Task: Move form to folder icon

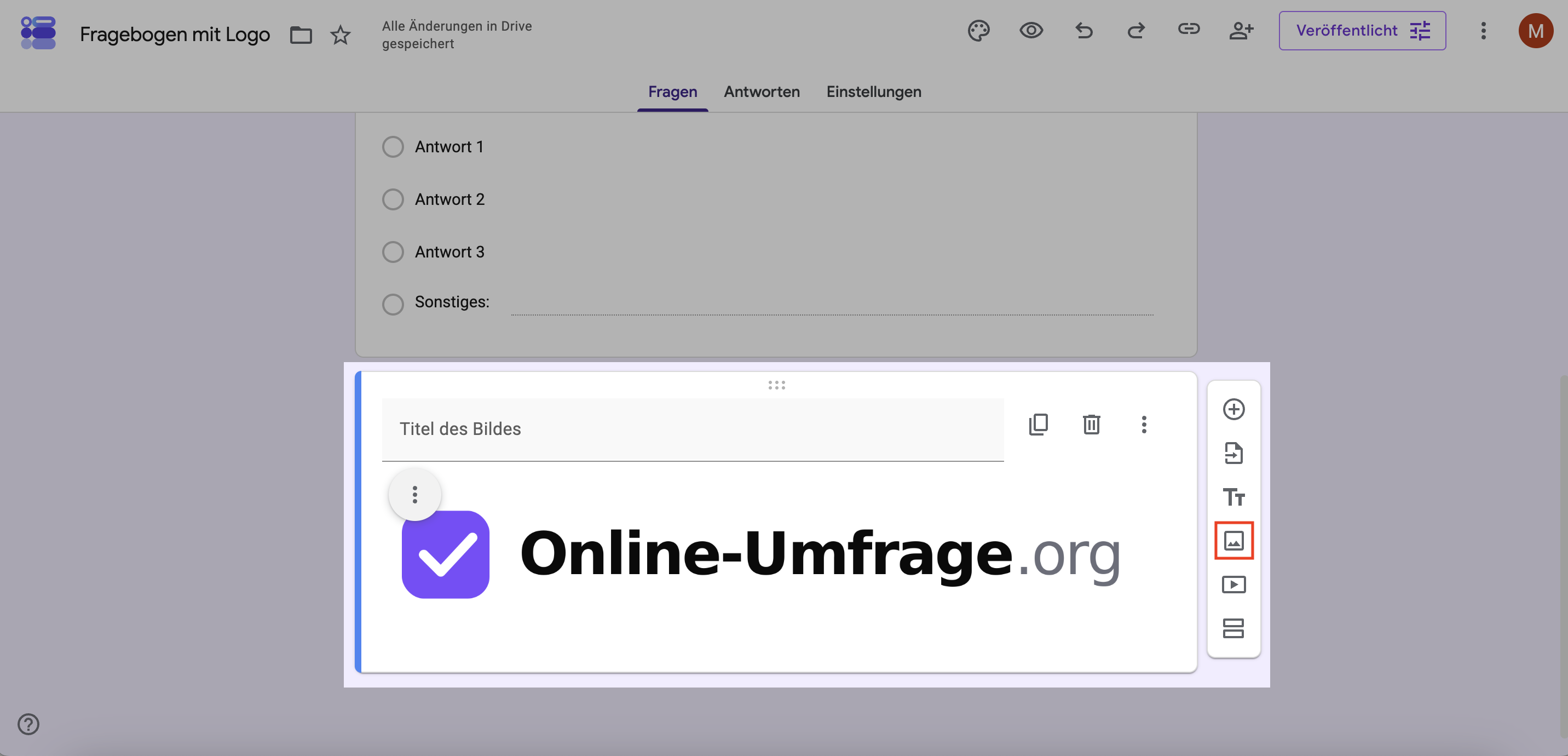Action: pos(301,35)
